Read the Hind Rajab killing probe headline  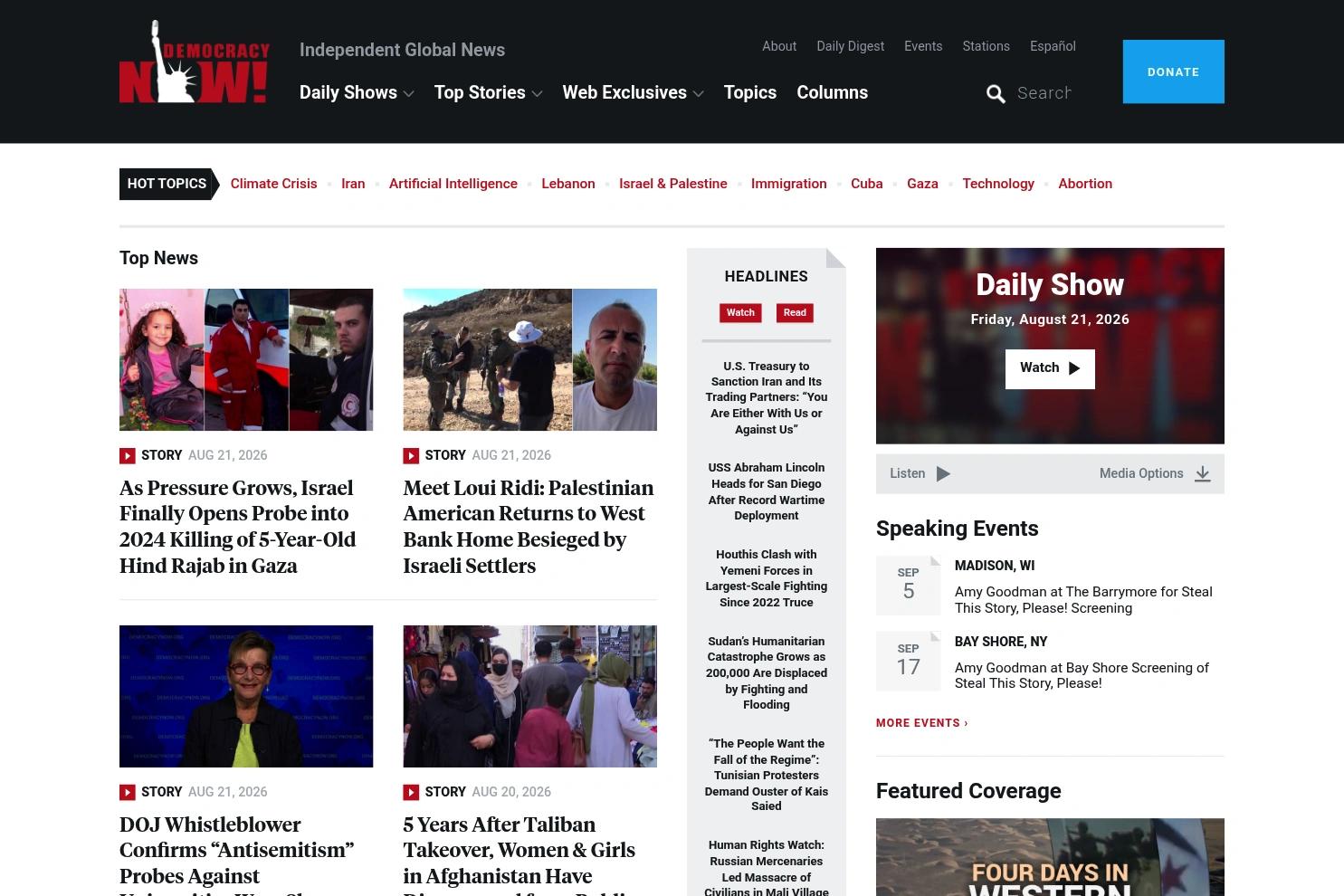[x=238, y=527]
